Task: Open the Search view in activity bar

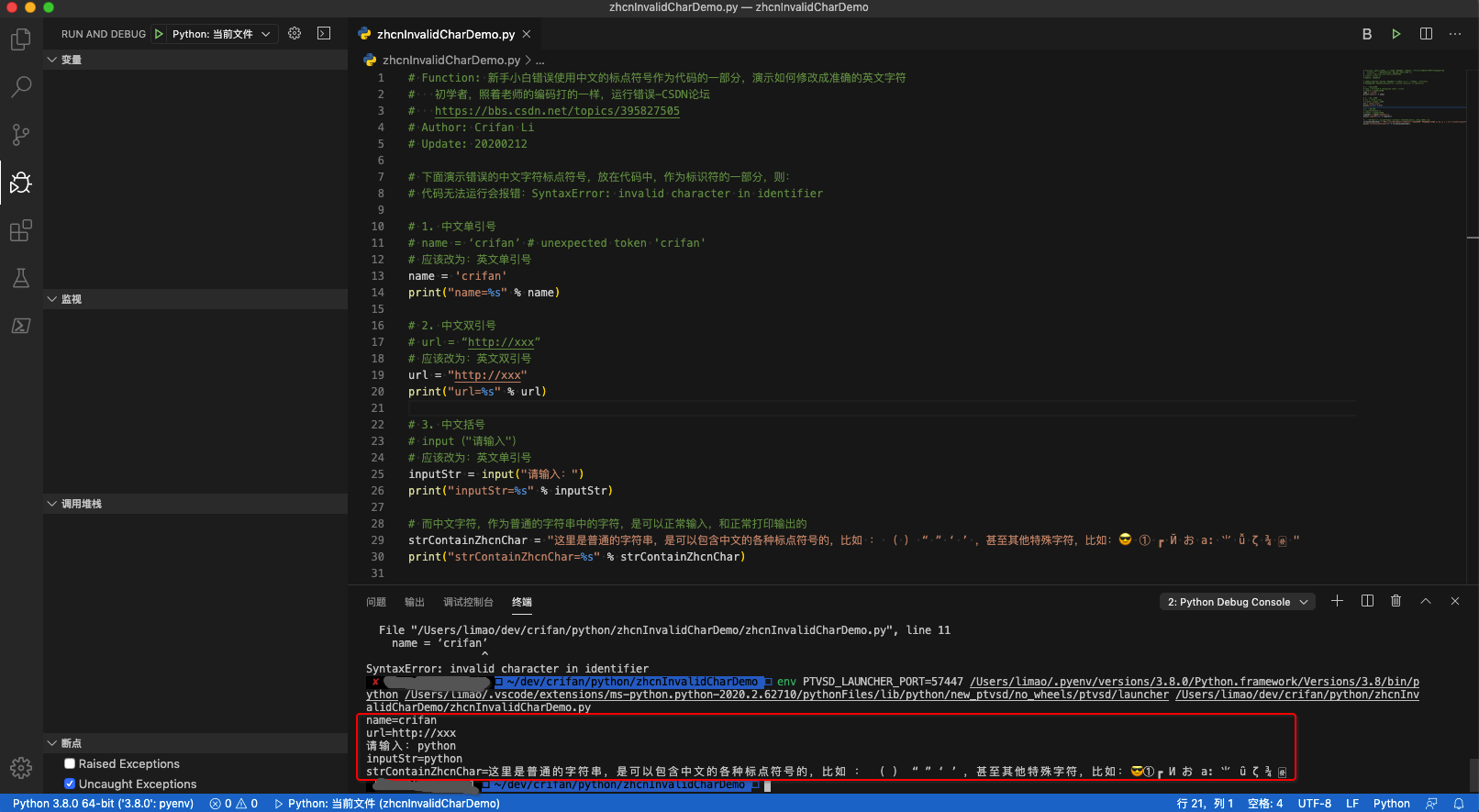Action: tap(20, 87)
